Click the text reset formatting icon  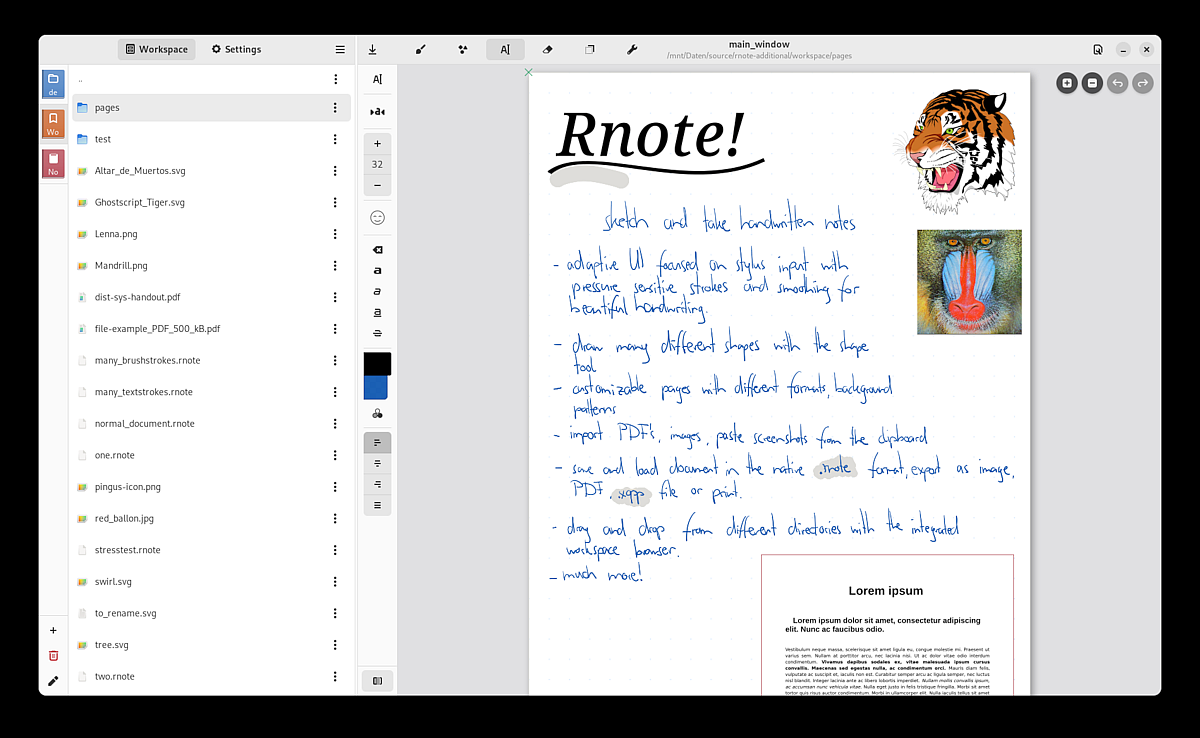click(377, 111)
